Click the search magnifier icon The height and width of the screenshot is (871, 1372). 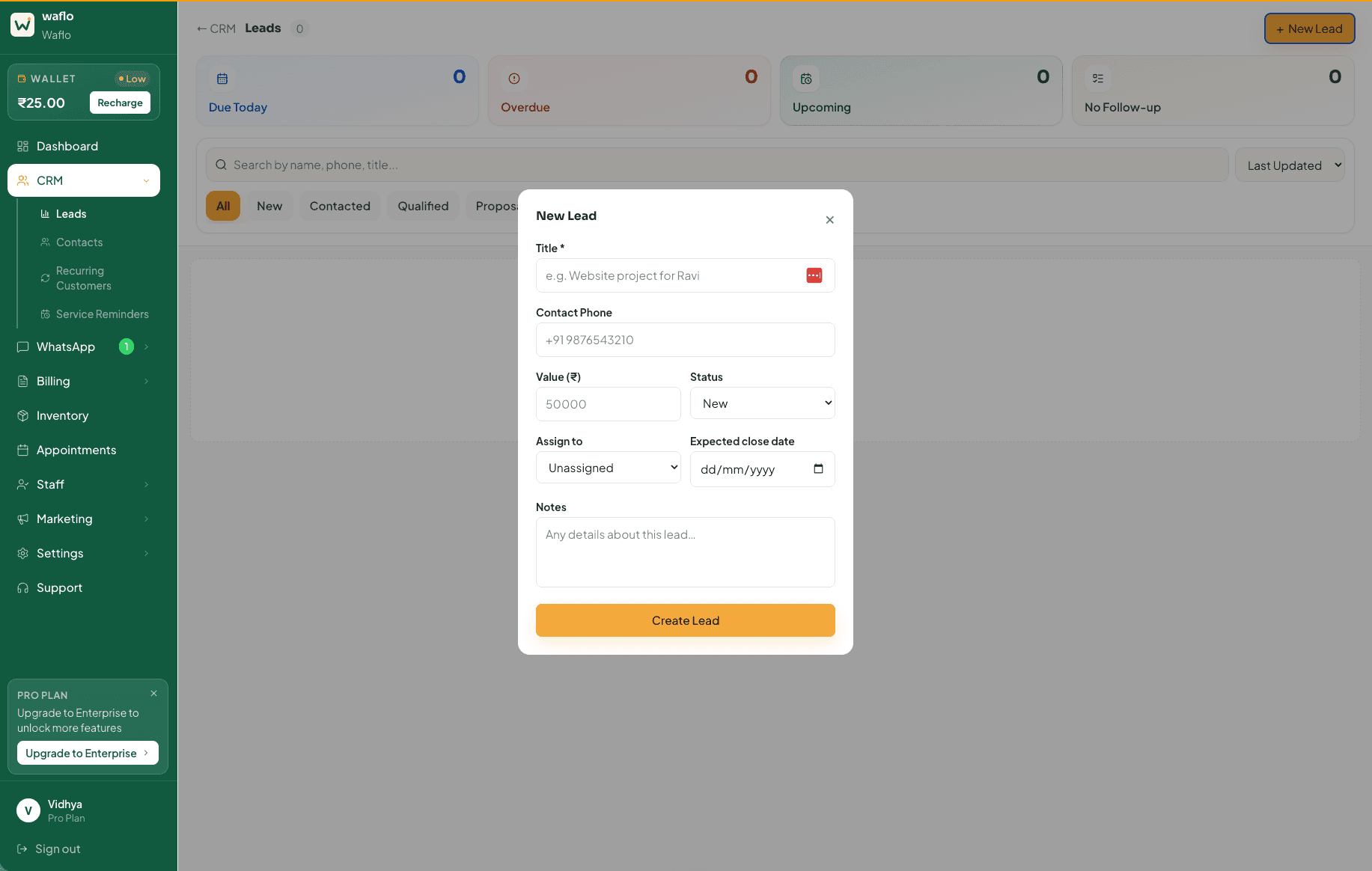(221, 165)
